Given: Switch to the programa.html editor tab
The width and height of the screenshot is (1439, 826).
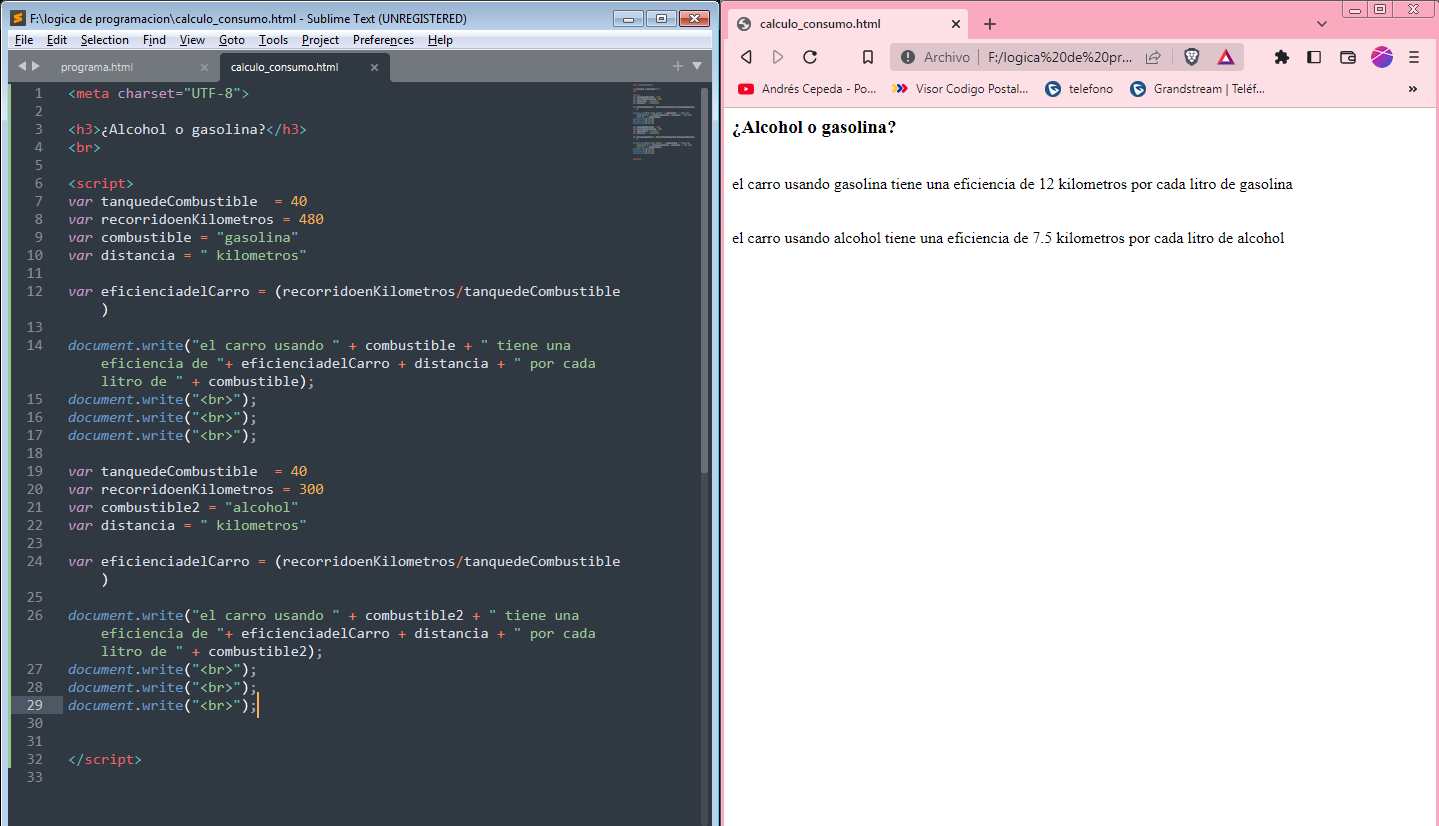Looking at the screenshot, I should click(x=97, y=67).
